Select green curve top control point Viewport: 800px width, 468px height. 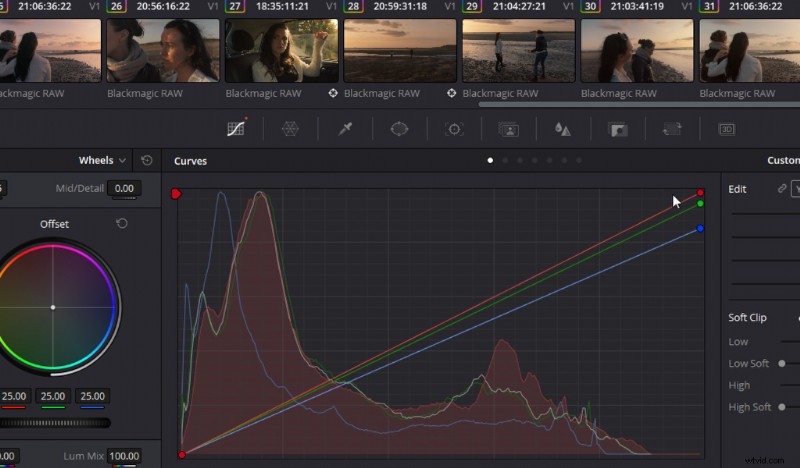[x=700, y=204]
